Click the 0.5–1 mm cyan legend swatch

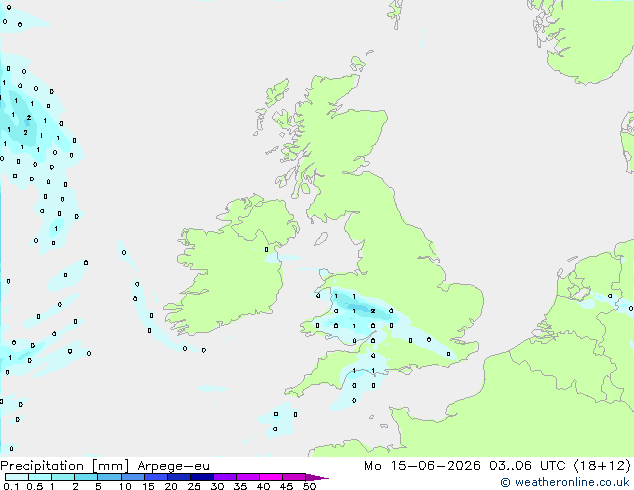(x=40, y=477)
